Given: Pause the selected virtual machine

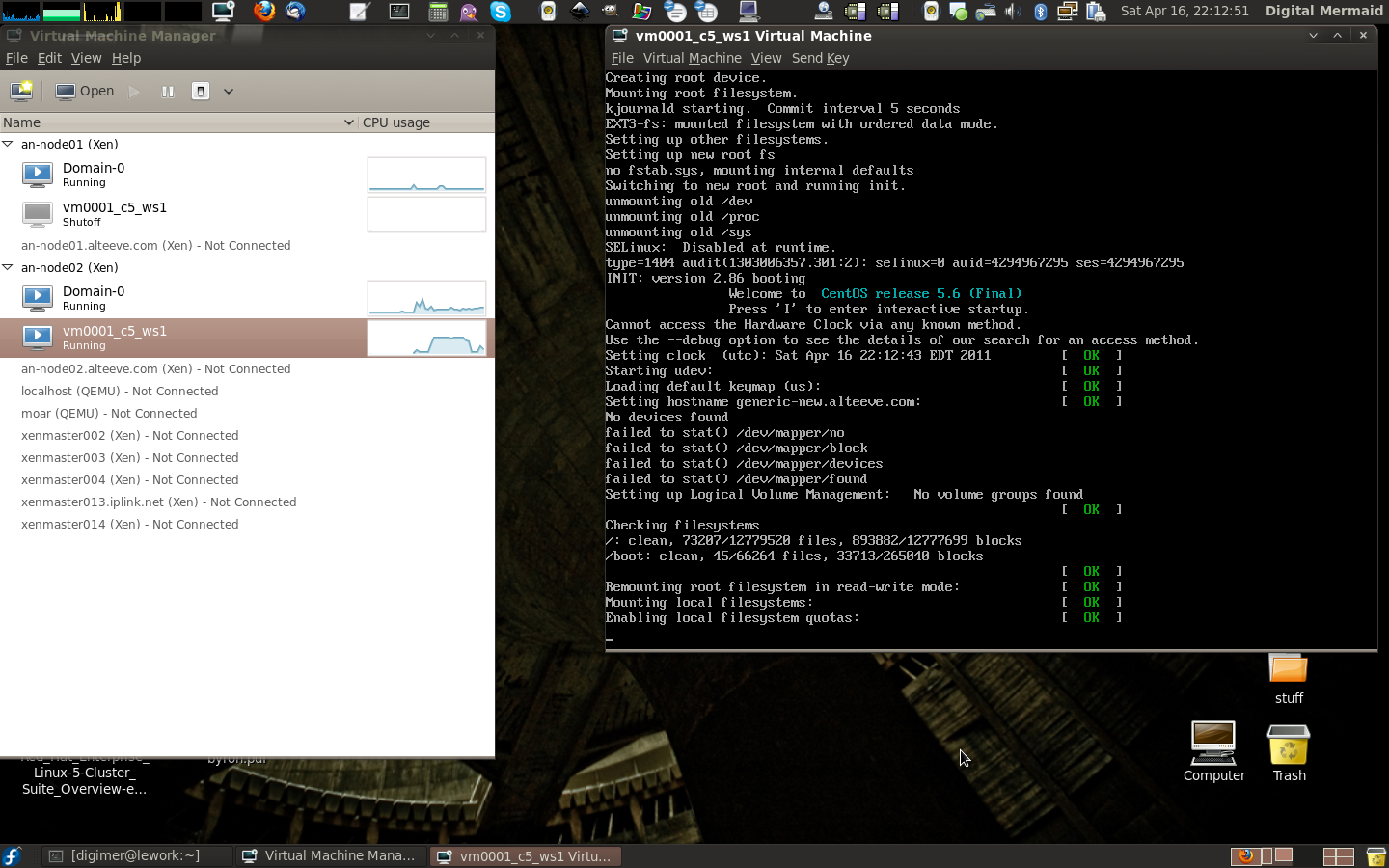Looking at the screenshot, I should click(168, 91).
